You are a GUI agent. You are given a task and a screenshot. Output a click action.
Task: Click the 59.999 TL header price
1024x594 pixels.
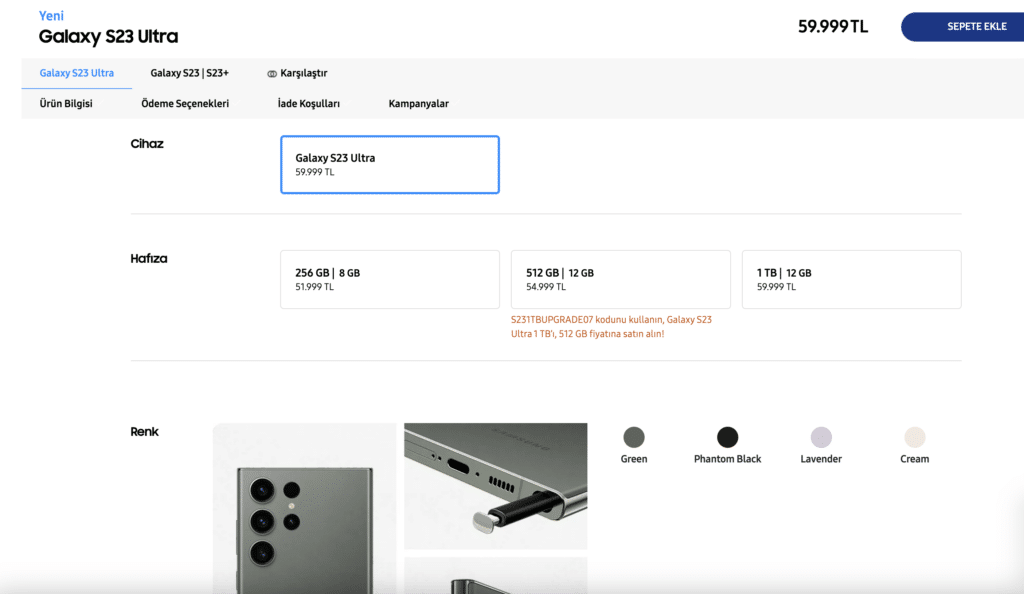coord(833,27)
